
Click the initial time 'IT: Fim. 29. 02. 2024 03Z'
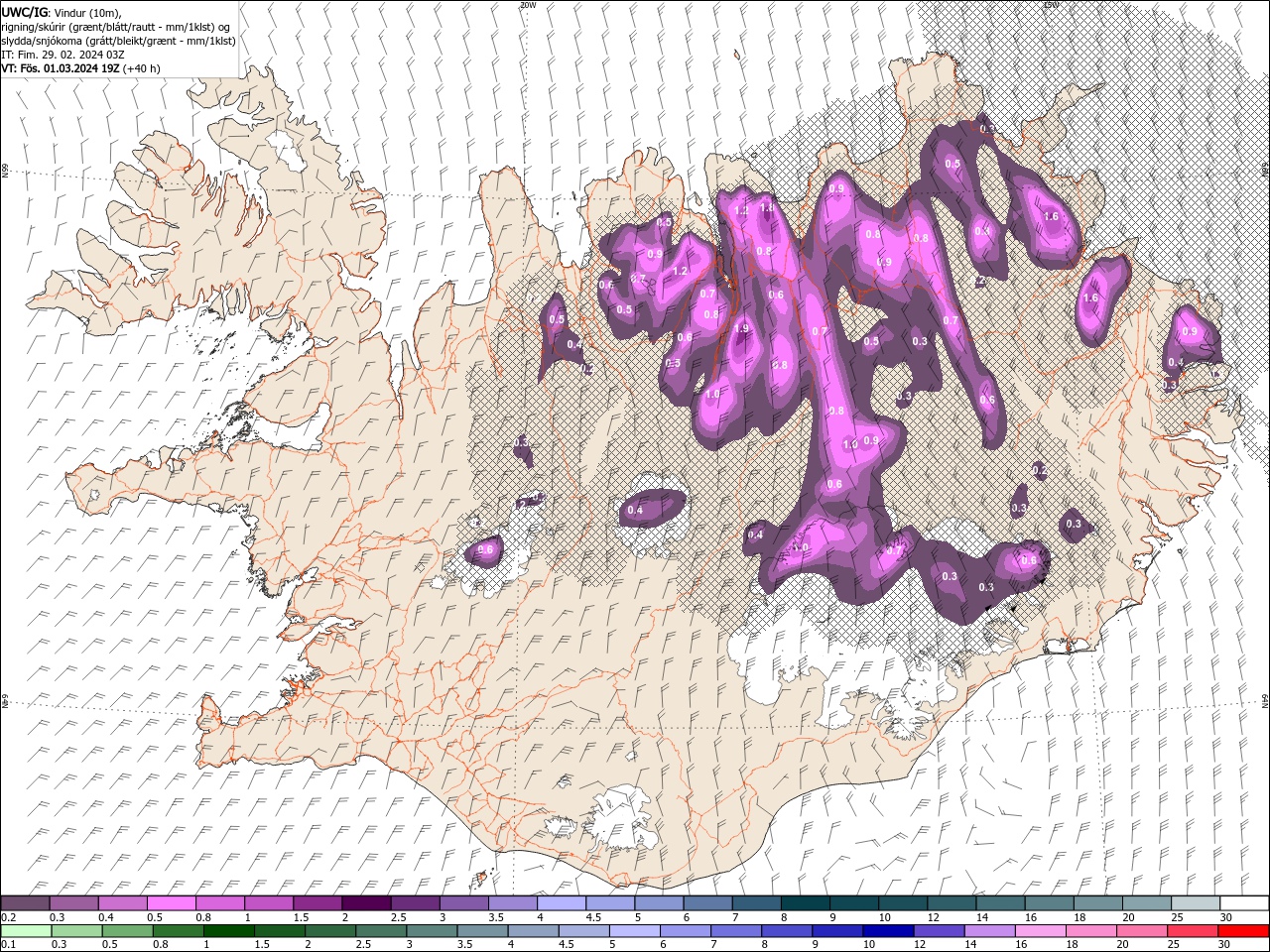point(63,55)
